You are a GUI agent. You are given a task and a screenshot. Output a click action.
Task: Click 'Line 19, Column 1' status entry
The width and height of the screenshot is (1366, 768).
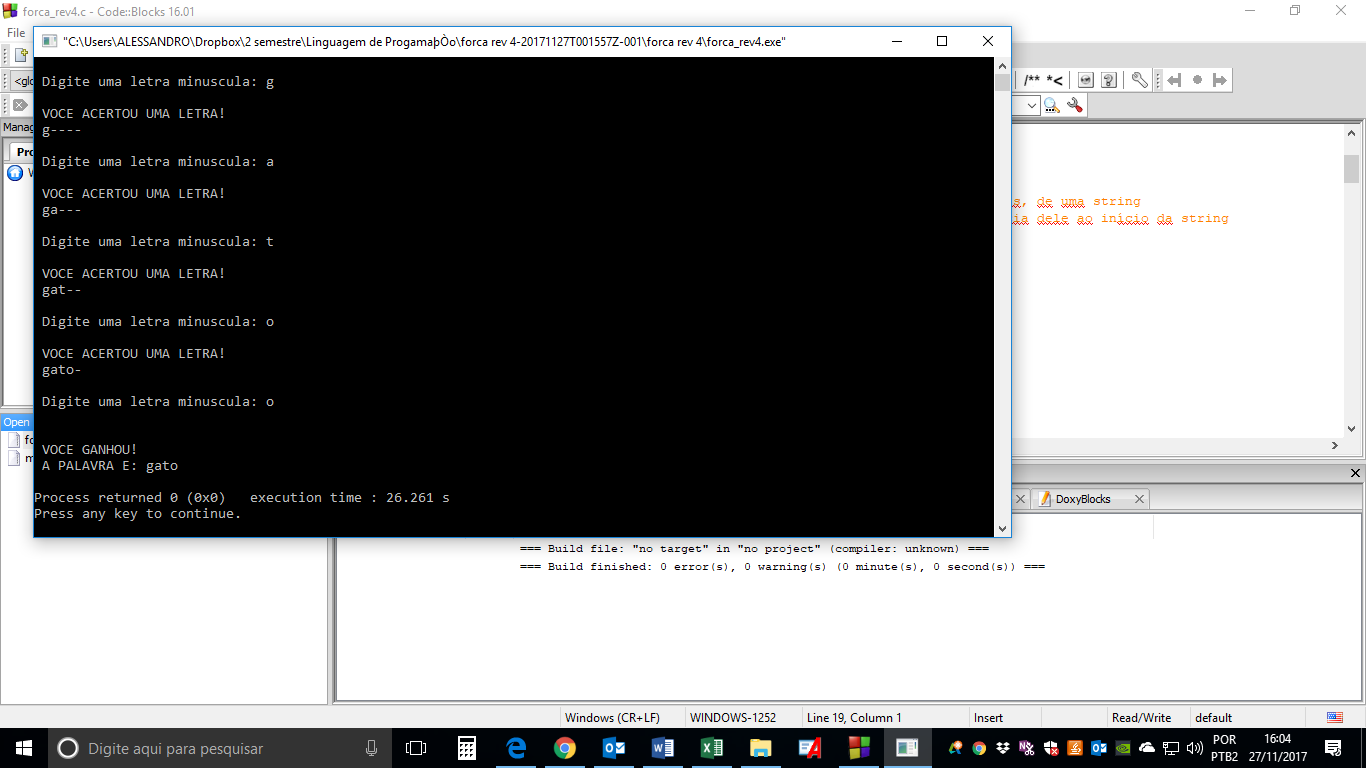[x=854, y=718]
